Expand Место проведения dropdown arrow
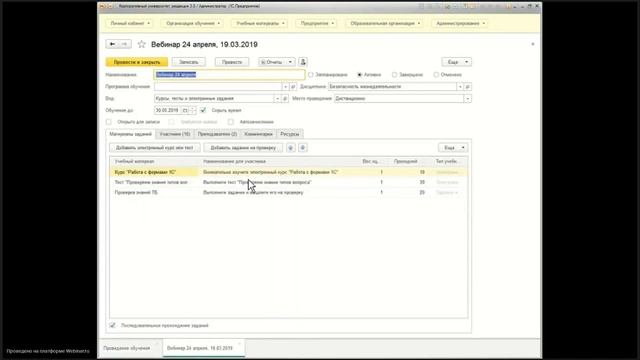Viewport: 640px width, 360px height. 468,98
